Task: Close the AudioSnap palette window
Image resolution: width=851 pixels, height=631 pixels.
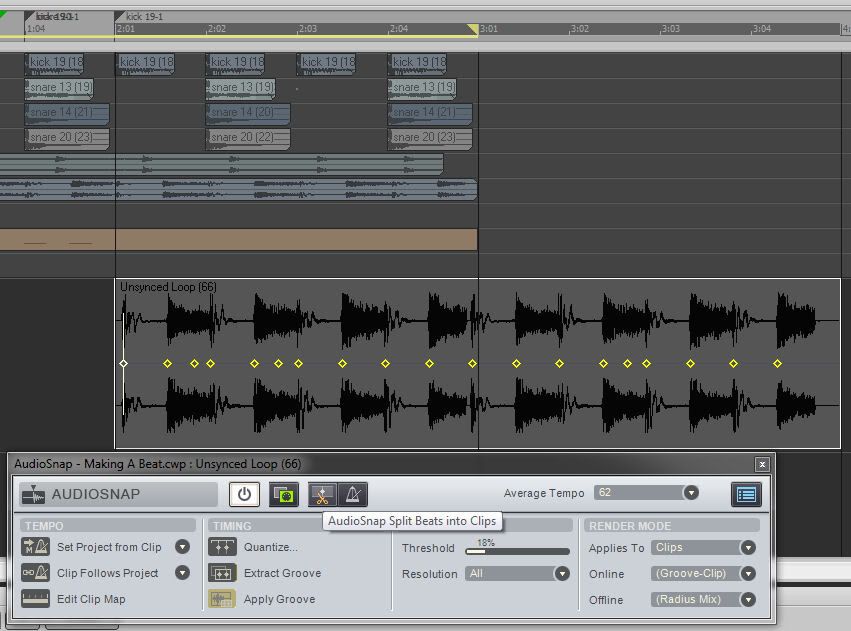Action: [762, 464]
